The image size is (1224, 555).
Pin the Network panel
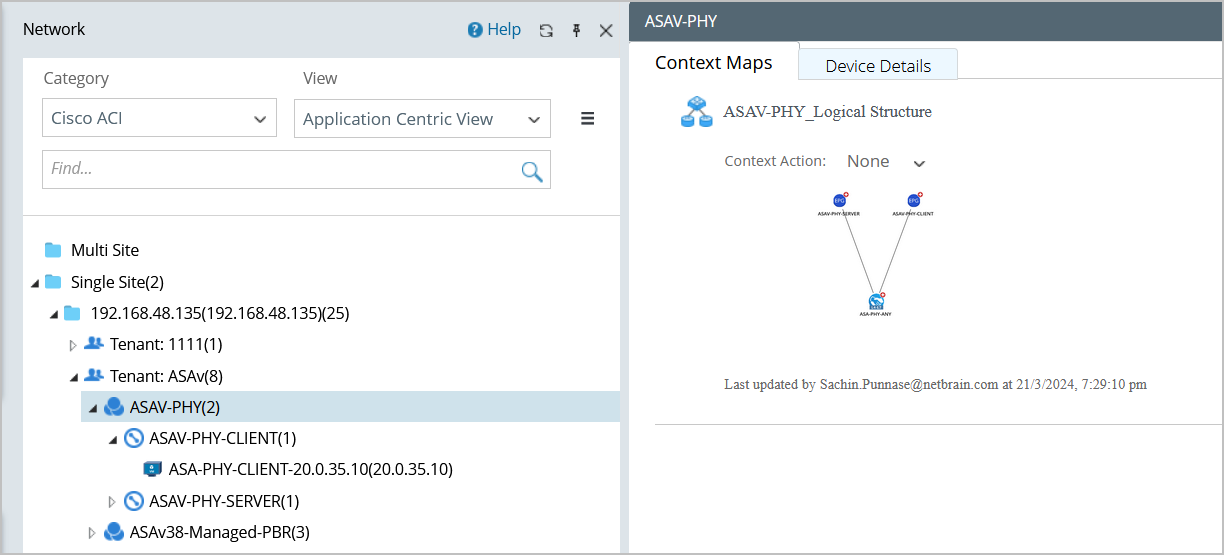click(x=576, y=30)
